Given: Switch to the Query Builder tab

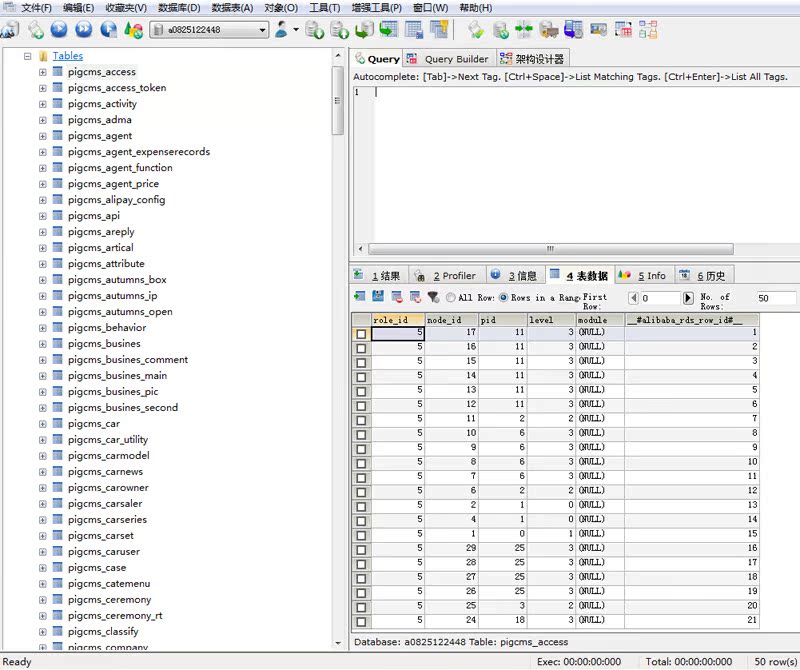Looking at the screenshot, I should click(449, 59).
